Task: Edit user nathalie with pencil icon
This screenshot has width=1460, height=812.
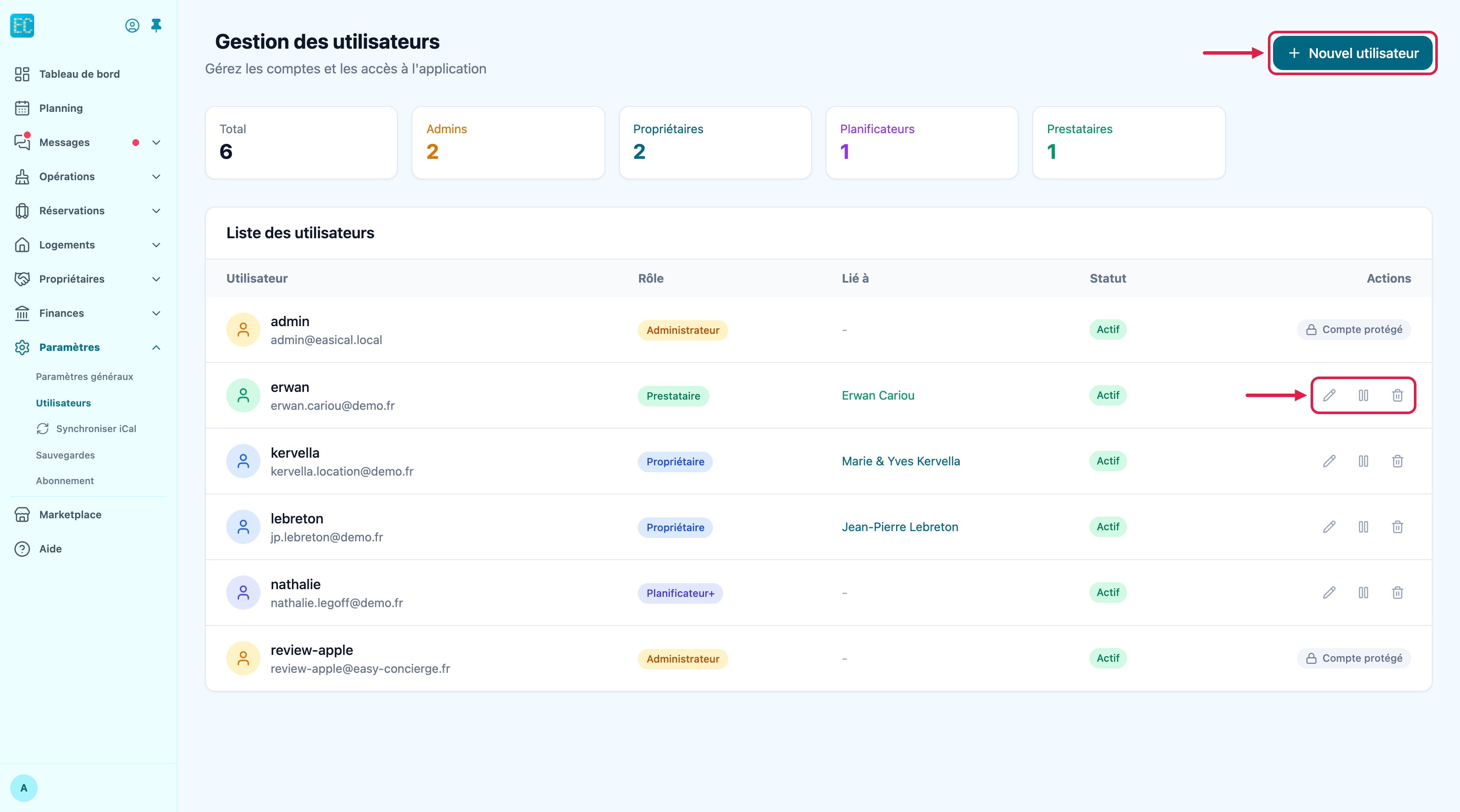Action: click(x=1329, y=592)
